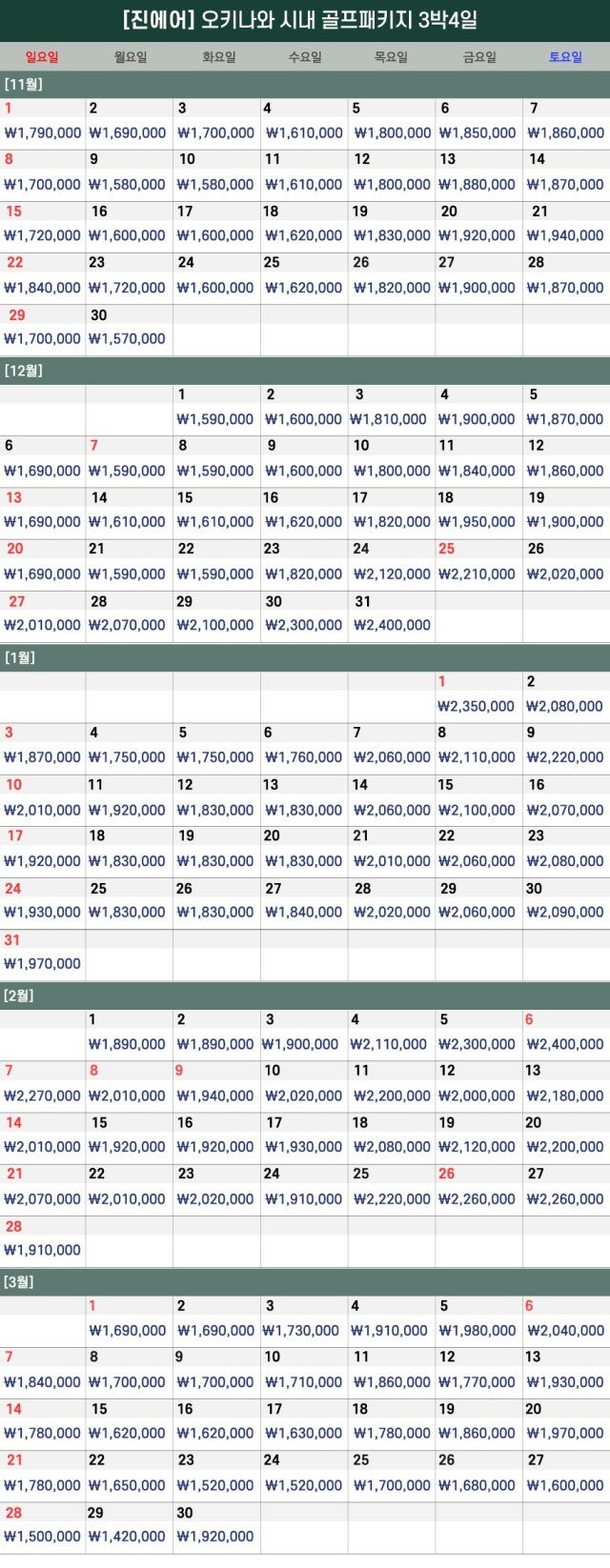Choose January 9 priced ₩2,220,000
The height and width of the screenshot is (1568, 610).
click(x=566, y=748)
